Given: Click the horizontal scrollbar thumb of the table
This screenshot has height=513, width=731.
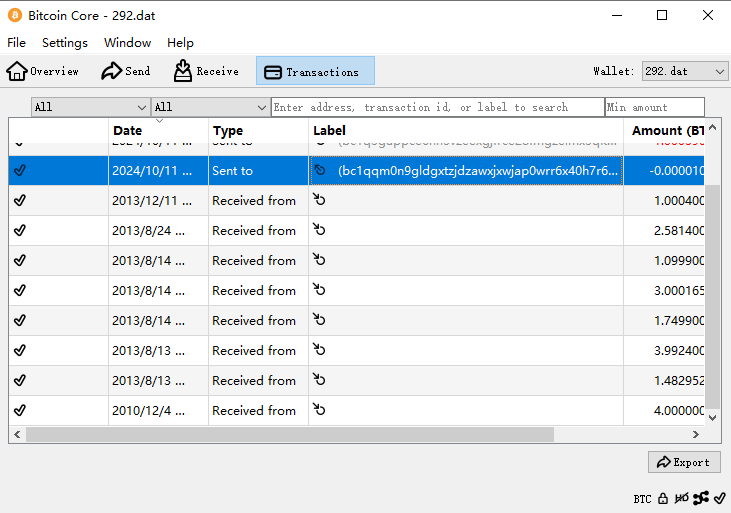Looking at the screenshot, I should [x=290, y=435].
